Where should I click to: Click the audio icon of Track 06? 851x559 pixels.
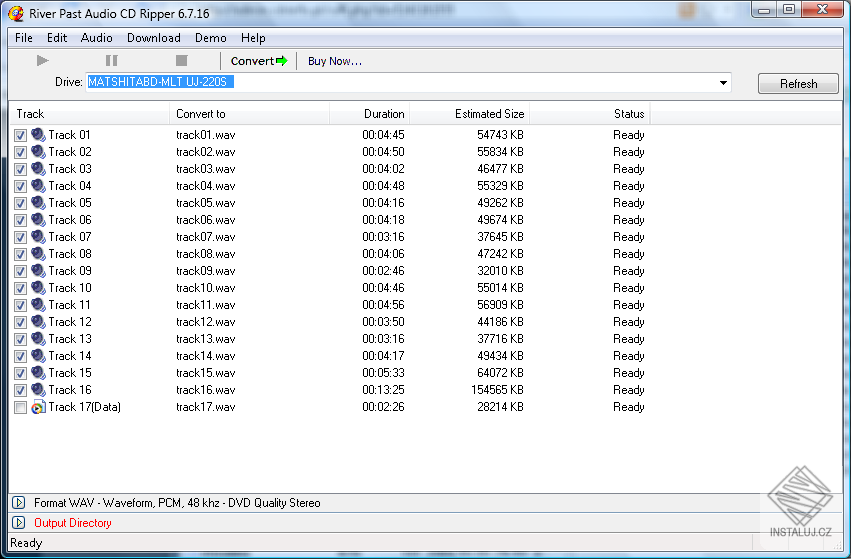(x=38, y=220)
